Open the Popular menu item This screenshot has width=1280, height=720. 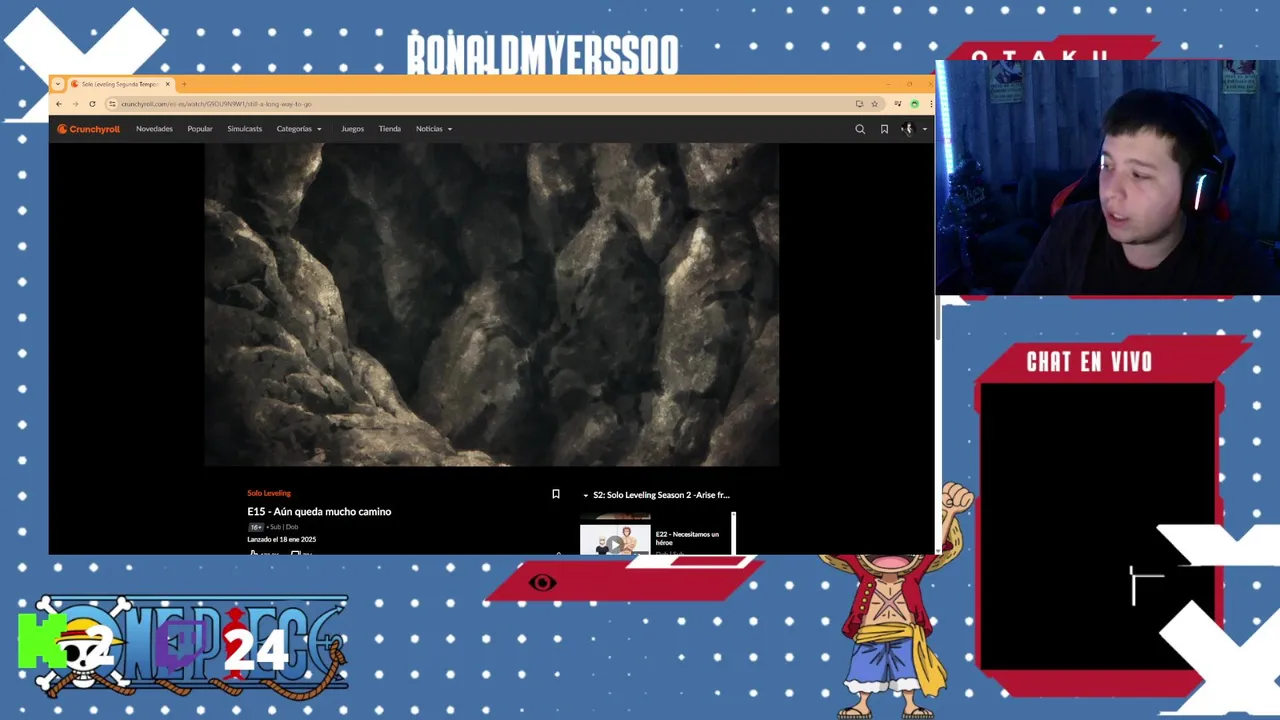200,129
